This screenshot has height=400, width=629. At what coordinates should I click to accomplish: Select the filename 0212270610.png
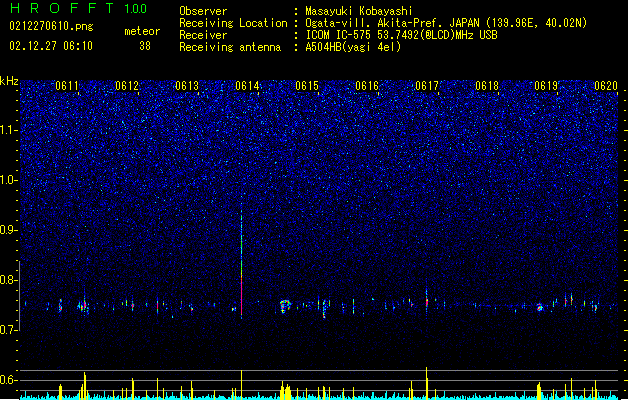click(51, 27)
